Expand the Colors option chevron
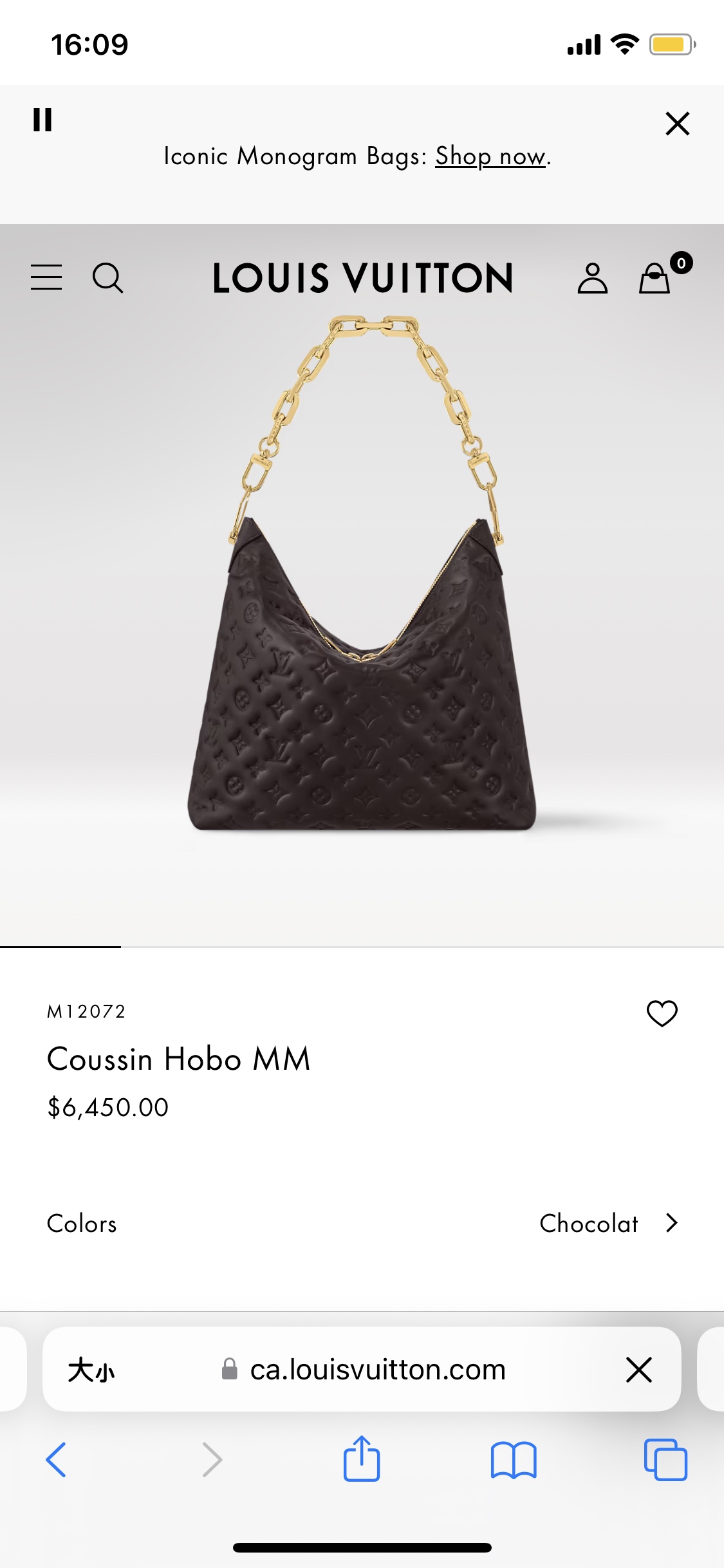This screenshot has height=1568, width=724. (672, 1223)
